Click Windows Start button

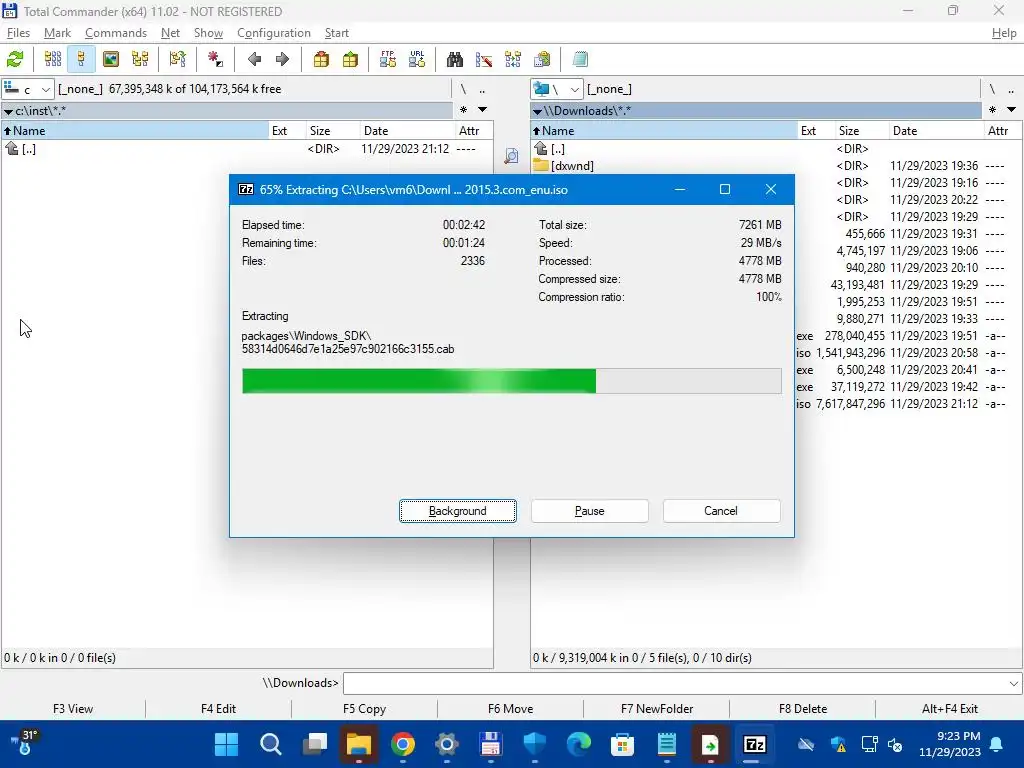tap(227, 744)
